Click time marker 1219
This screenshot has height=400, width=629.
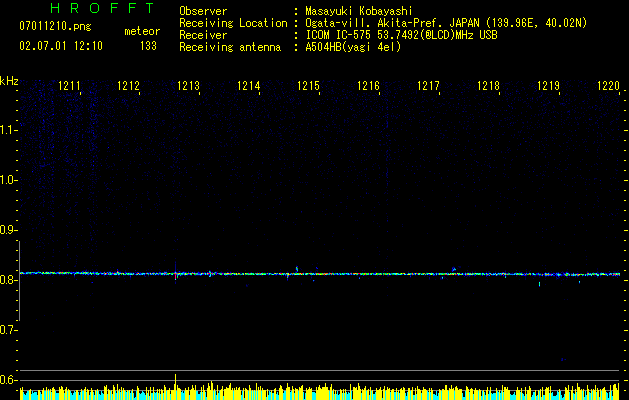[x=548, y=86]
